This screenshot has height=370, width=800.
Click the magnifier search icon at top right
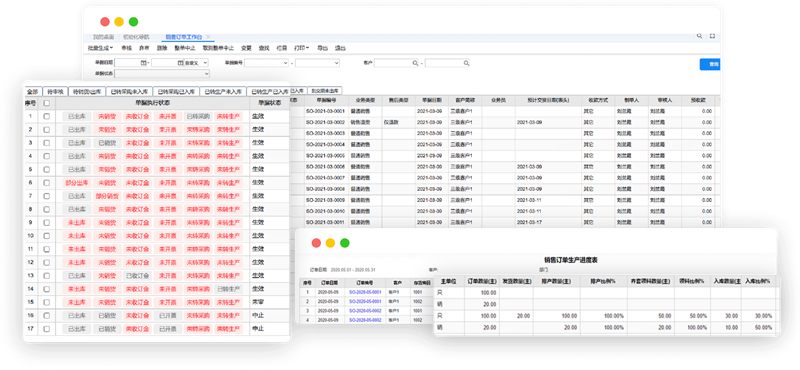[699, 36]
